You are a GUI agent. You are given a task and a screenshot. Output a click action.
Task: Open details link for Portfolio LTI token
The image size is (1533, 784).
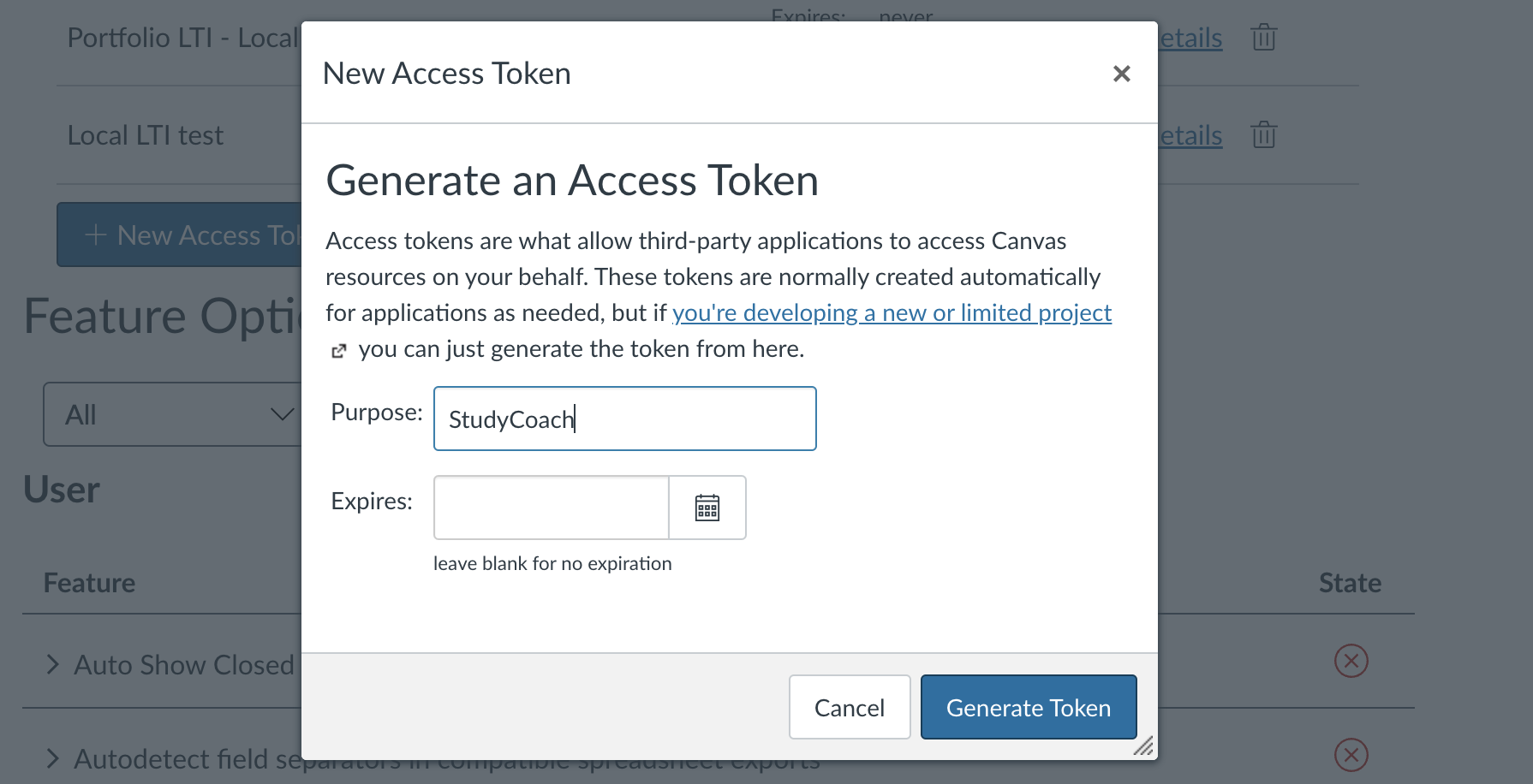tap(1190, 38)
